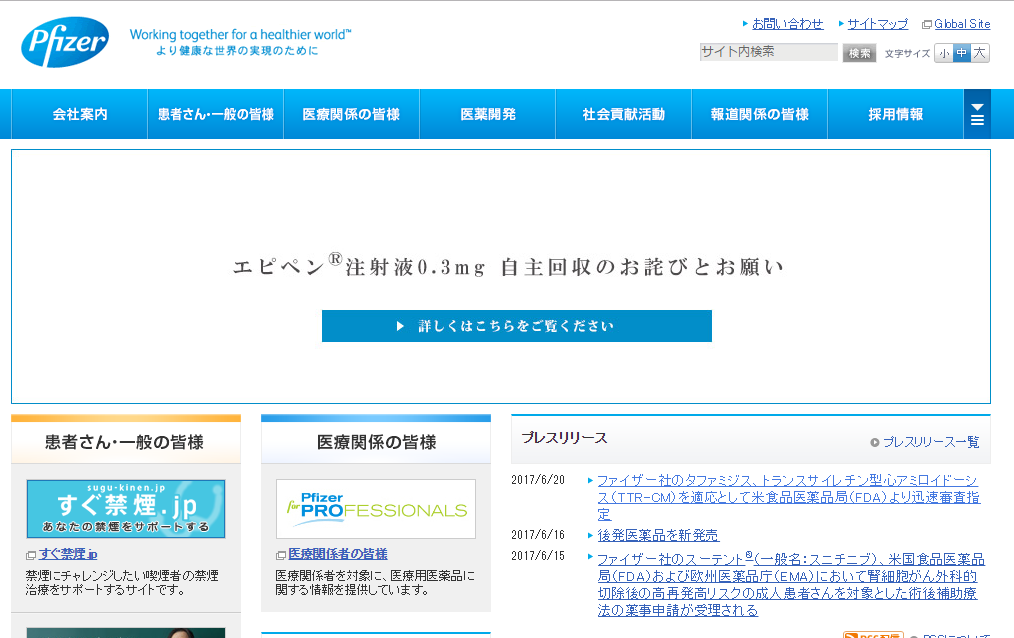Follow the すぐ禁煙.jp text link
The width and height of the screenshot is (1014, 638).
pos(68,554)
